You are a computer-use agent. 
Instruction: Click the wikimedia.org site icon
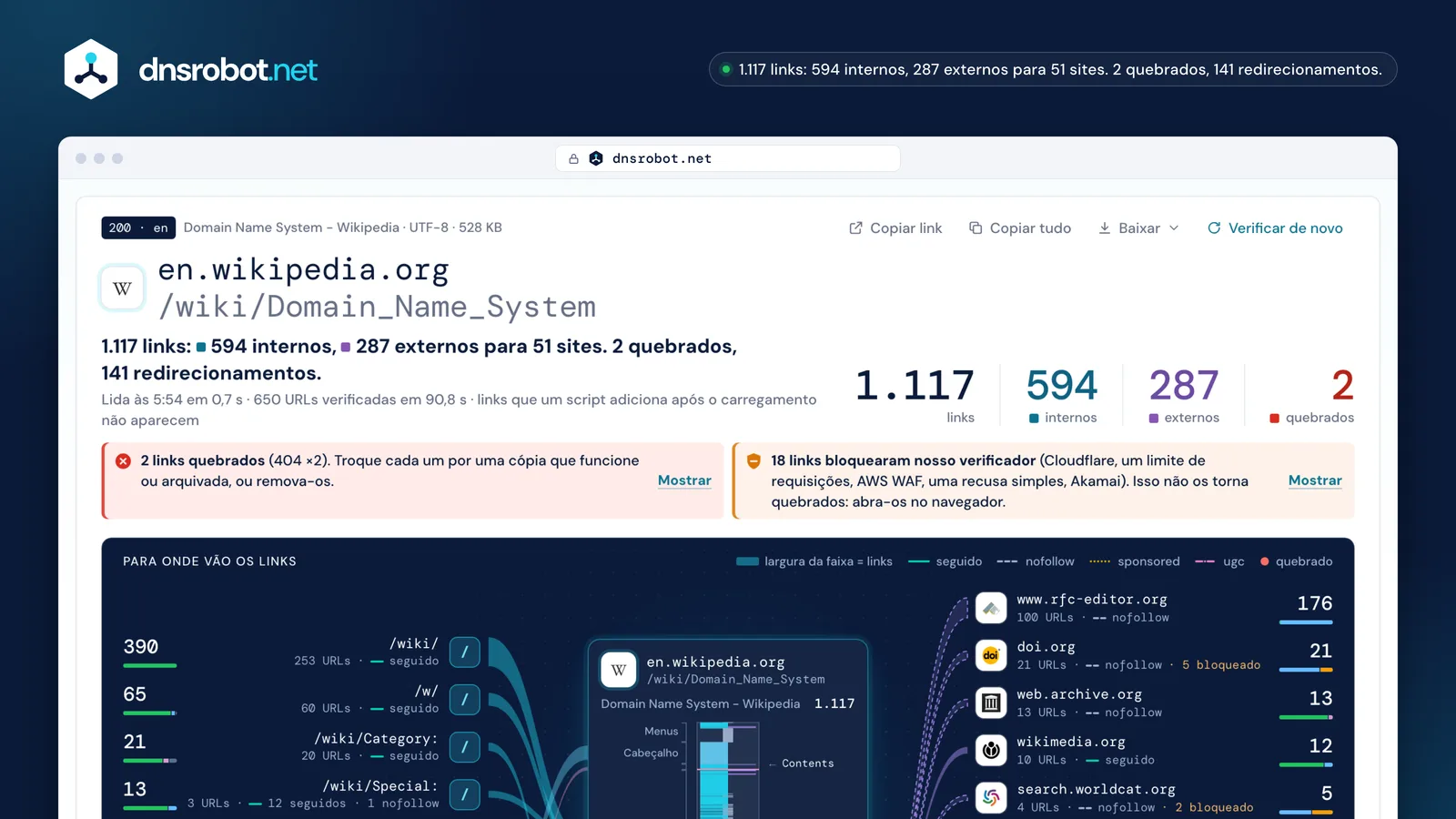(x=991, y=750)
